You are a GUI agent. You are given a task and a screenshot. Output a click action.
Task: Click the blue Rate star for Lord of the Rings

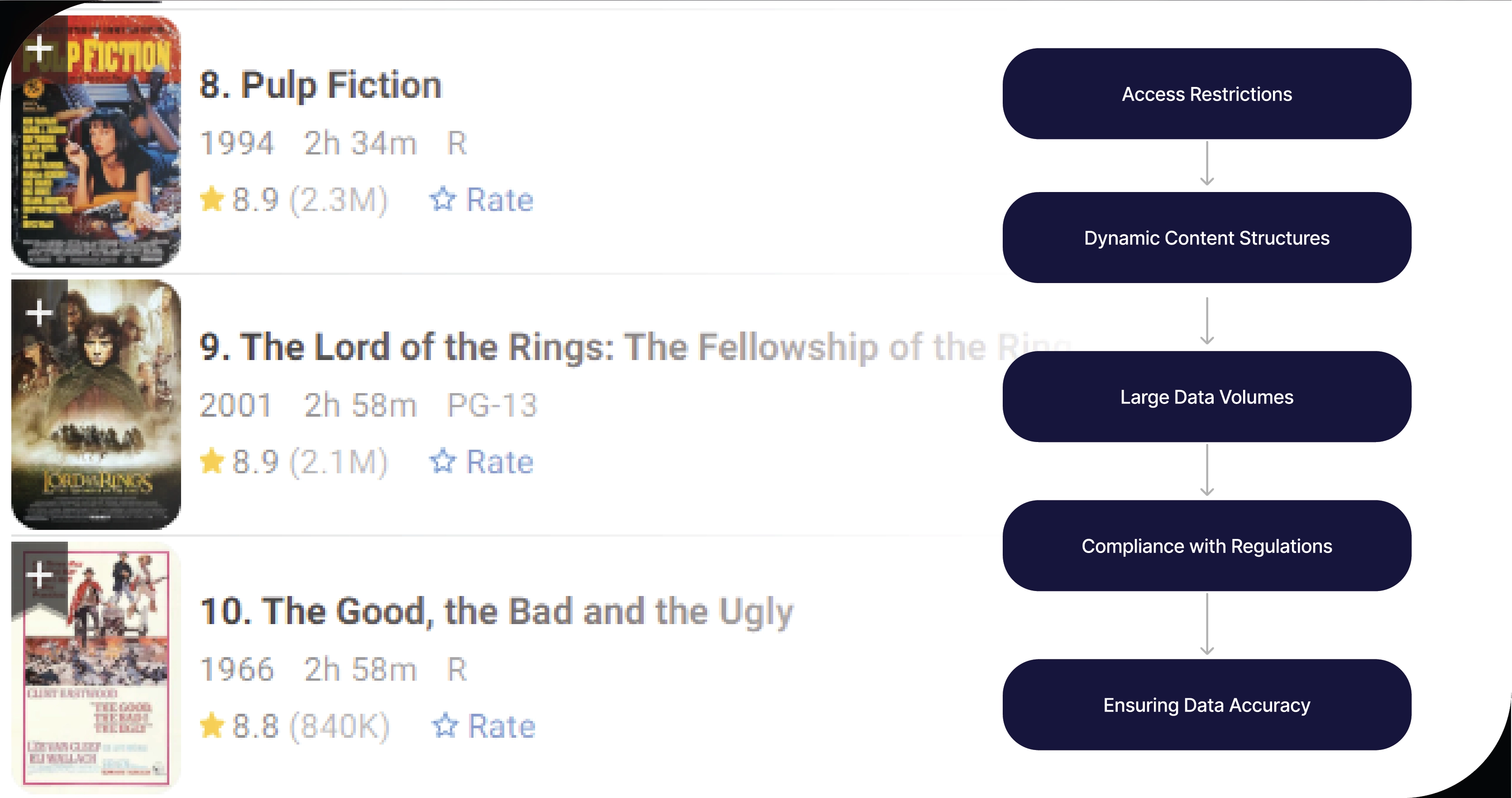[x=443, y=461]
